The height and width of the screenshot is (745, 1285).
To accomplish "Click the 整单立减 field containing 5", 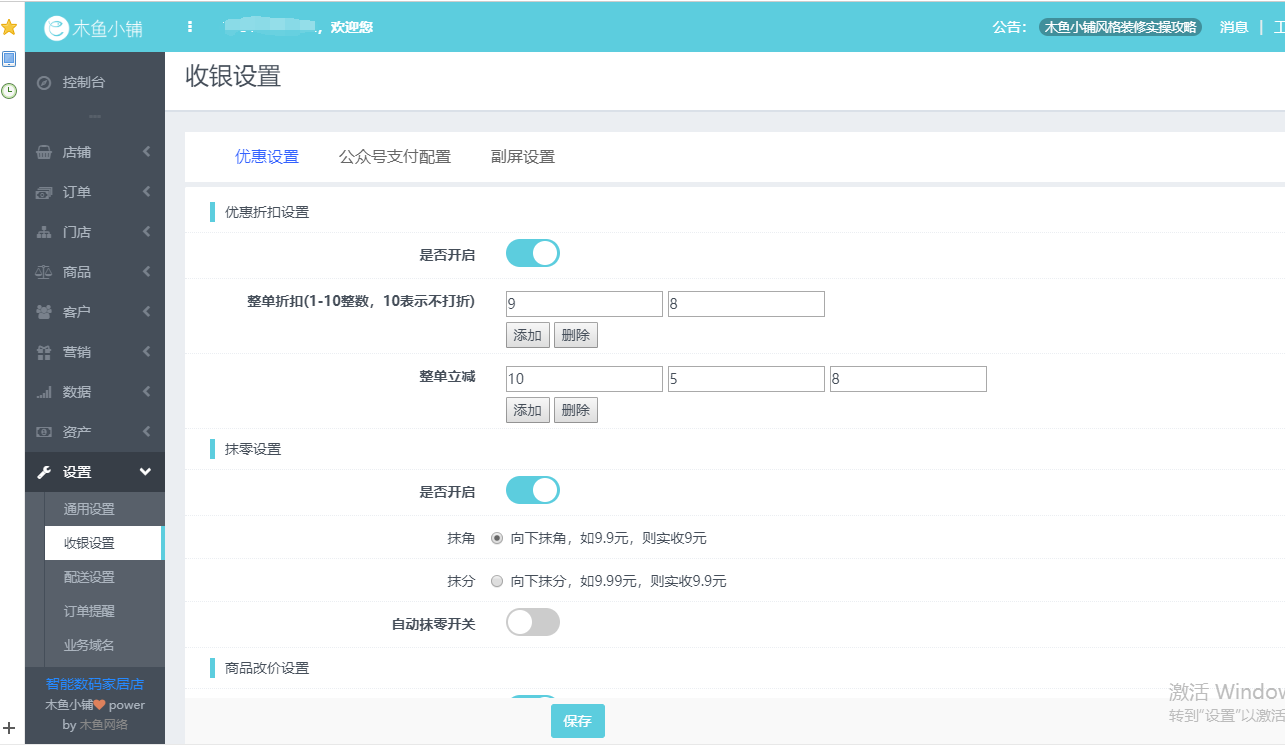I will click(x=746, y=379).
